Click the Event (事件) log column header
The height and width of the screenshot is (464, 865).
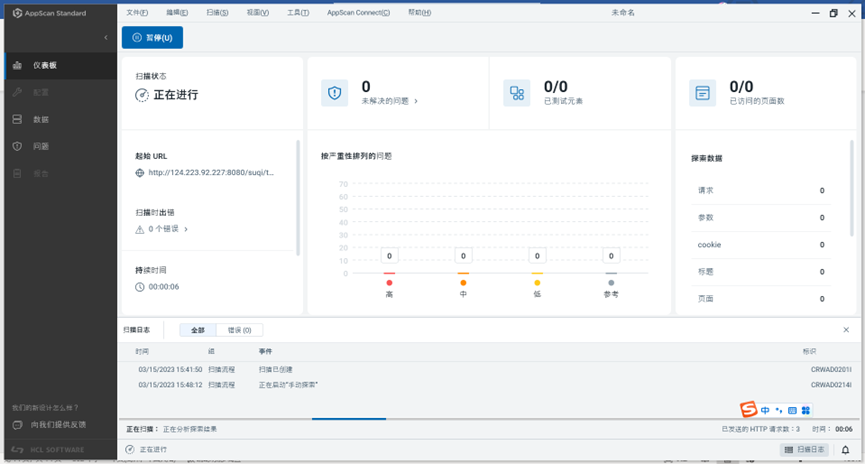(x=265, y=351)
